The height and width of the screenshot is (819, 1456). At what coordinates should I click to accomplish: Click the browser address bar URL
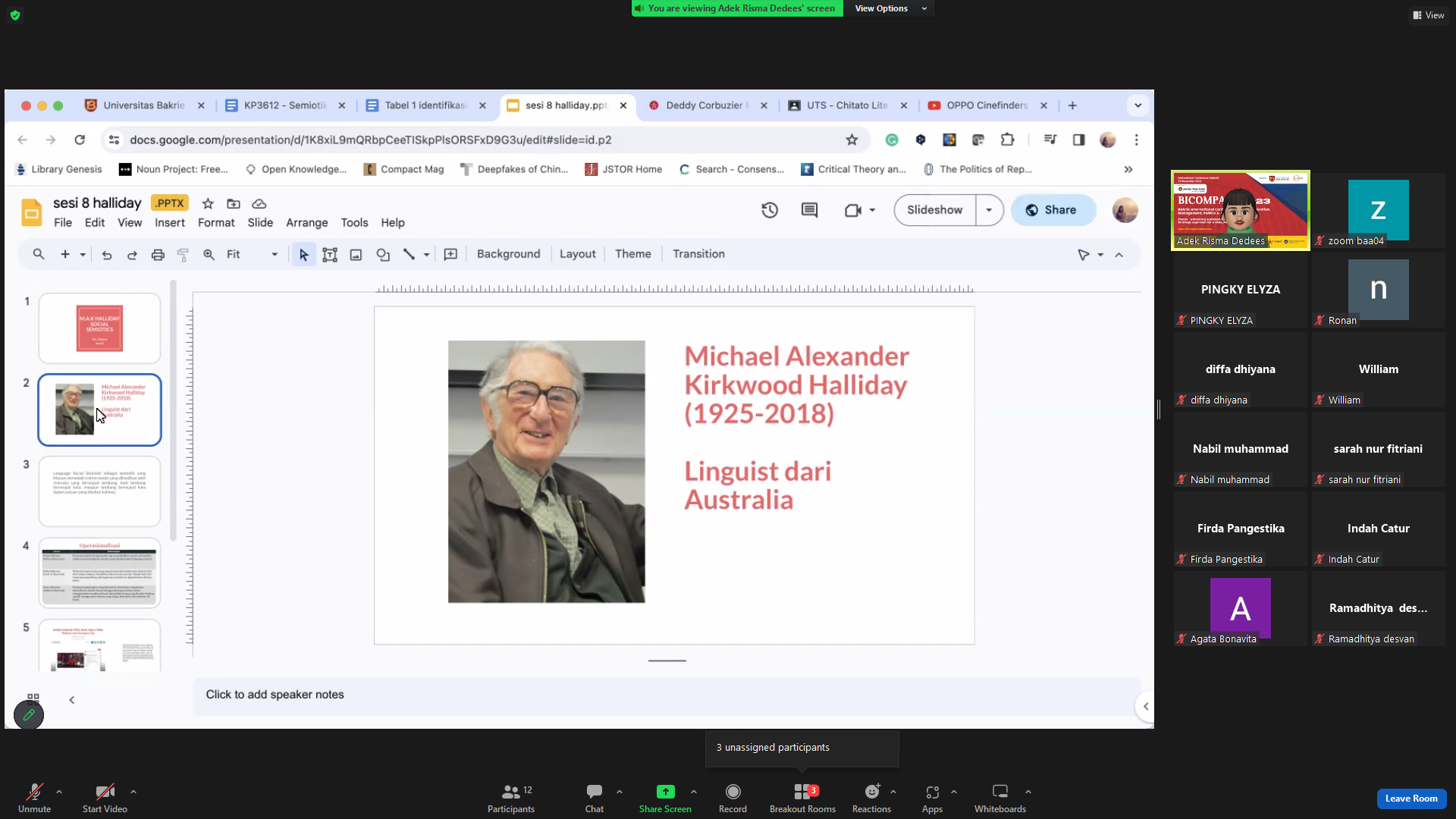[x=370, y=140]
